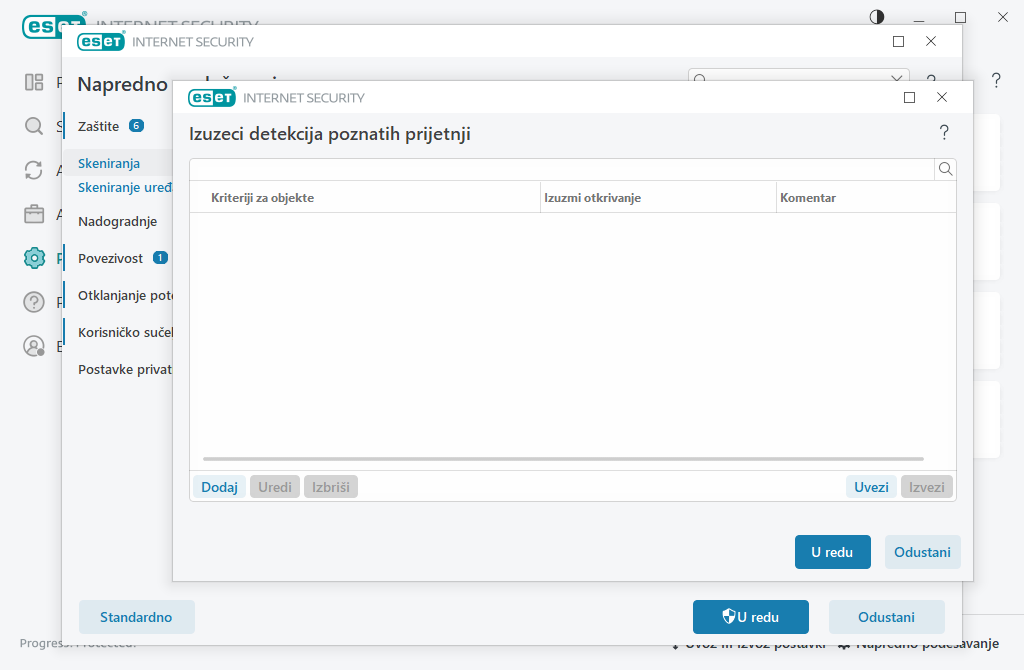Open help question mark in exclusions dialog

[x=944, y=133]
